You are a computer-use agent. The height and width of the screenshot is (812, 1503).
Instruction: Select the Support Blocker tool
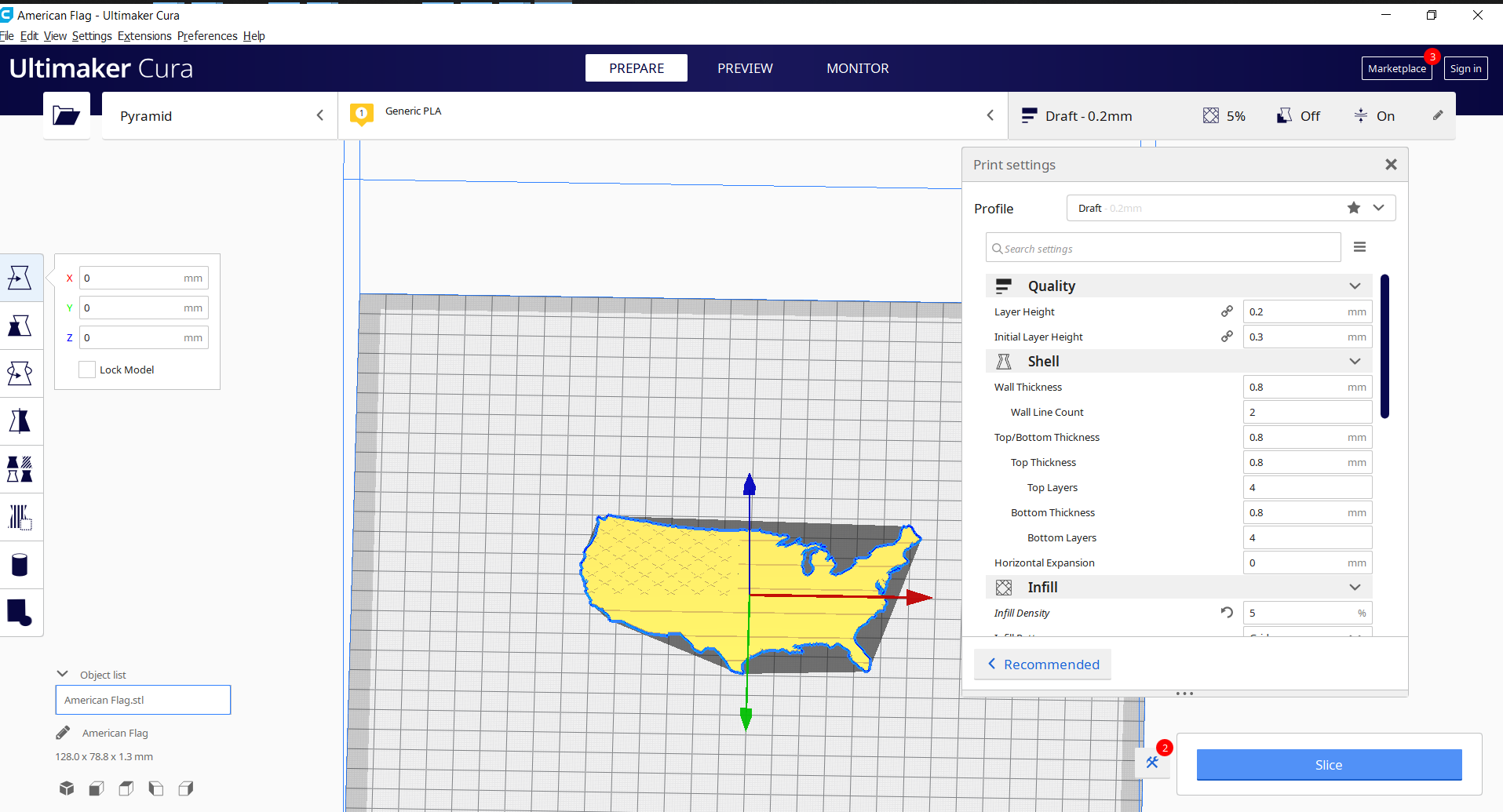point(20,517)
